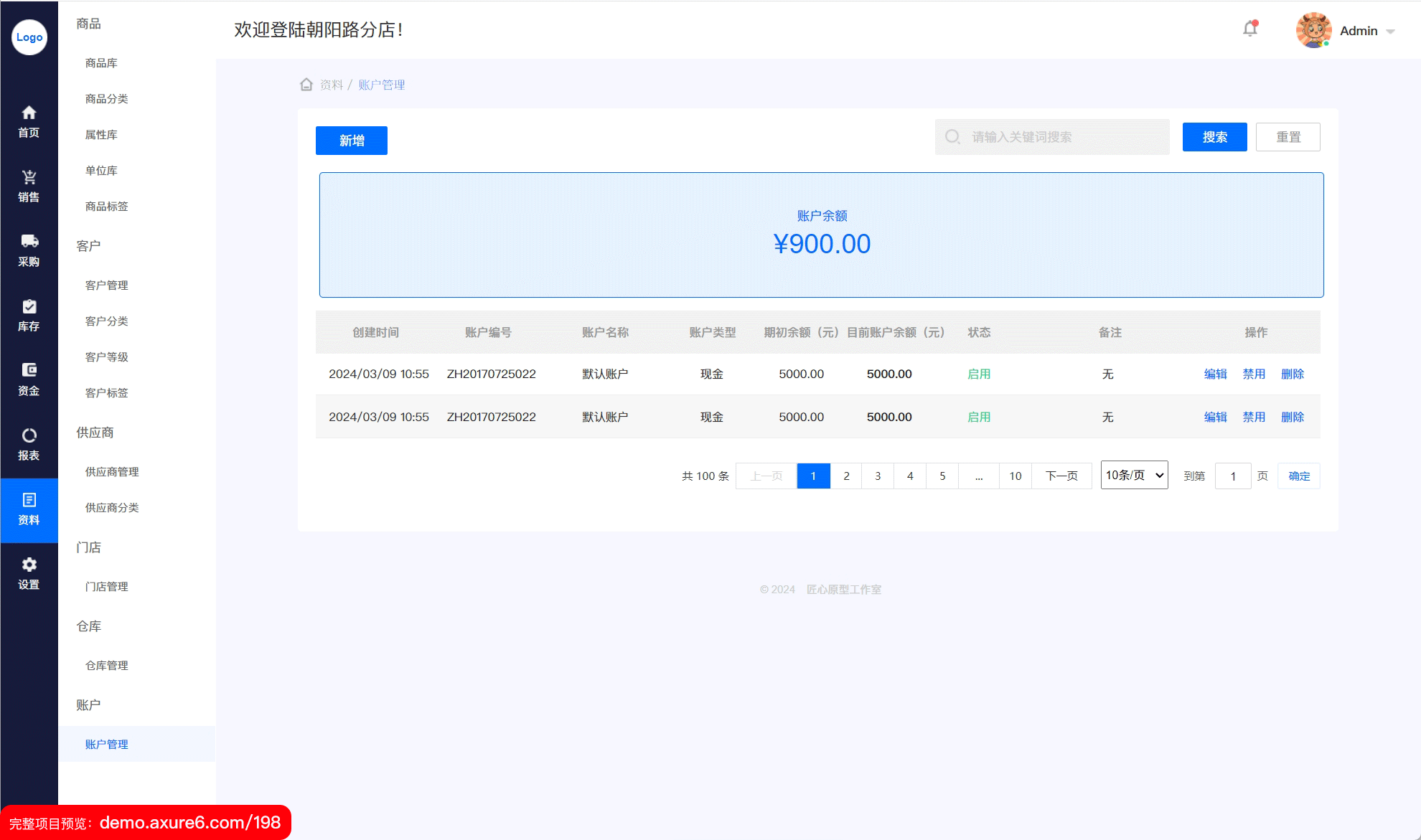Open 属性库 menu item
The width and height of the screenshot is (1421, 840).
101,135
